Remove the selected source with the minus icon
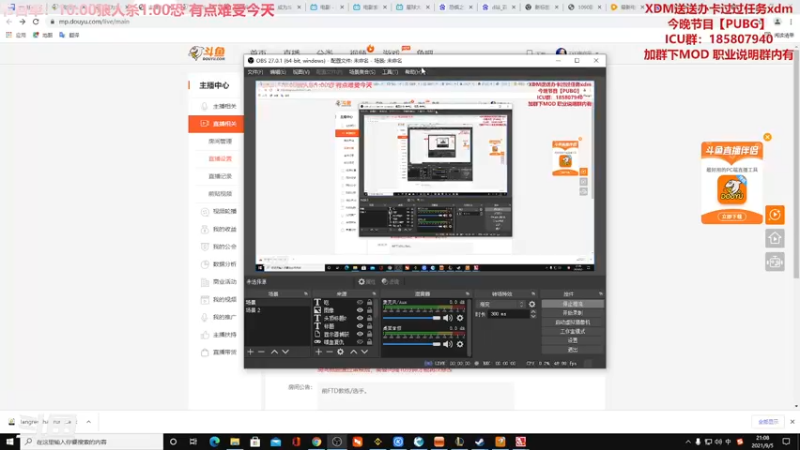The height and width of the screenshot is (450, 800). point(329,352)
